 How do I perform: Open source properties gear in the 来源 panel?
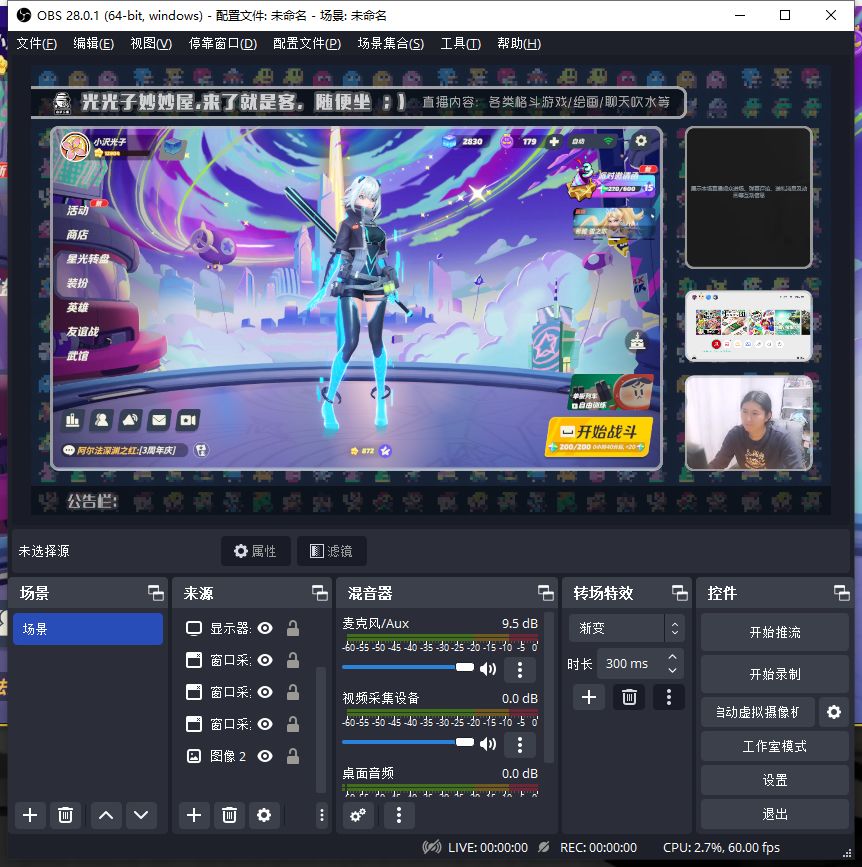point(264,815)
